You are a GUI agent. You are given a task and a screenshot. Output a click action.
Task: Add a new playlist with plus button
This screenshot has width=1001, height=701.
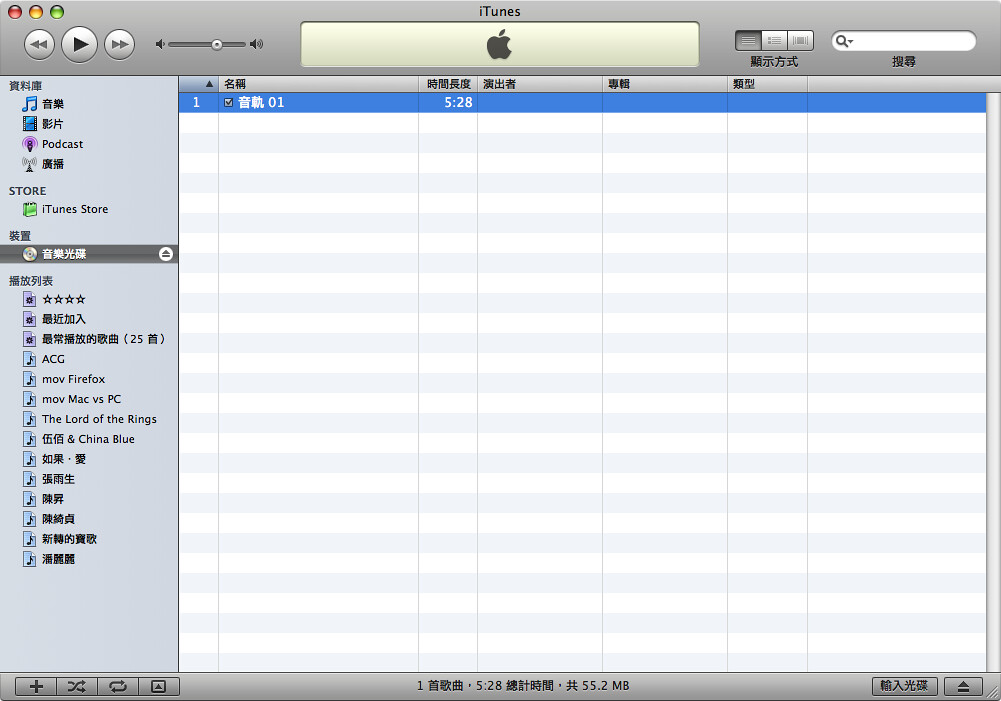tap(37, 686)
